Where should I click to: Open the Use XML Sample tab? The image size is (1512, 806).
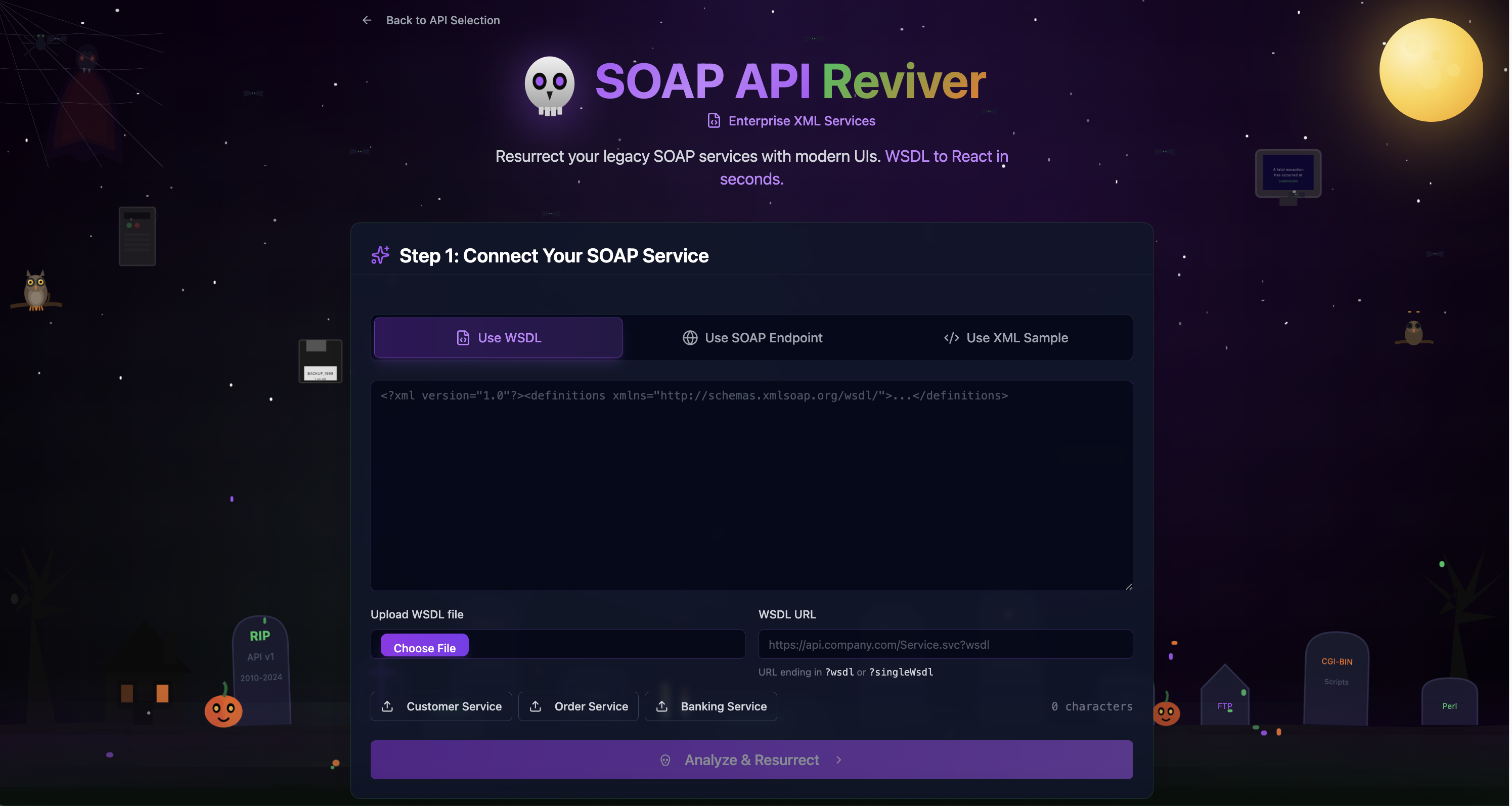1006,338
